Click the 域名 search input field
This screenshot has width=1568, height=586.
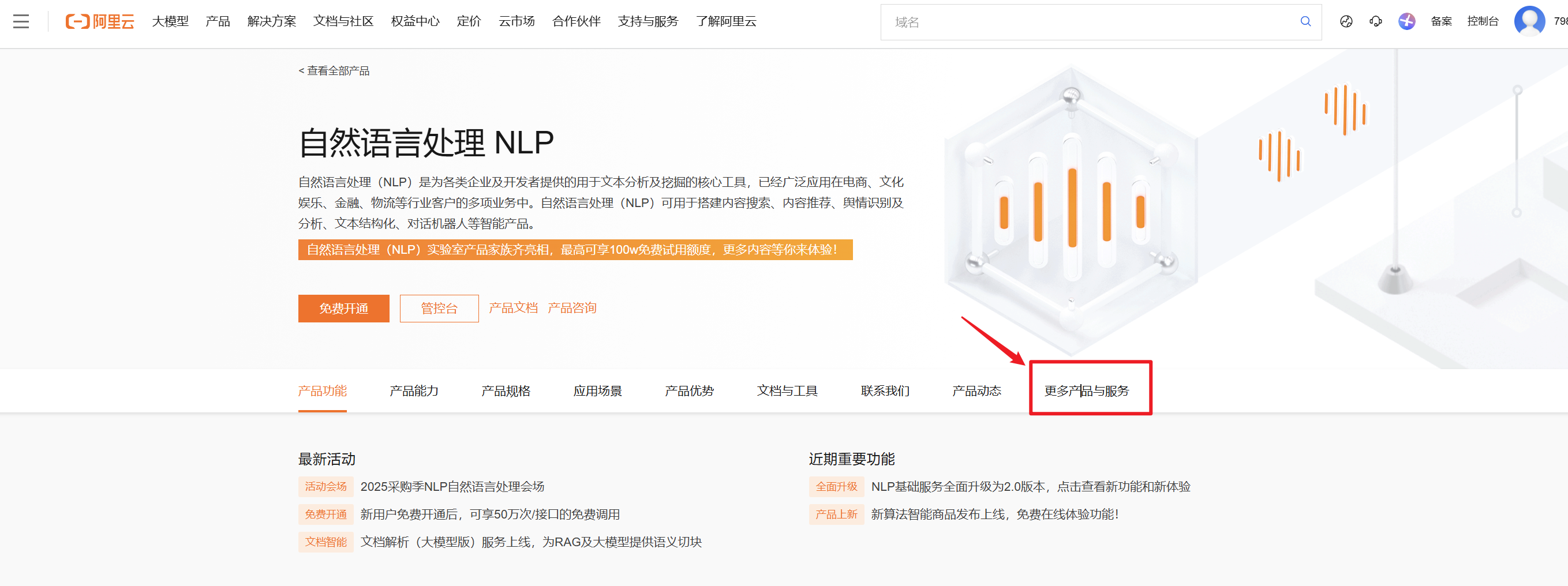point(1090,22)
